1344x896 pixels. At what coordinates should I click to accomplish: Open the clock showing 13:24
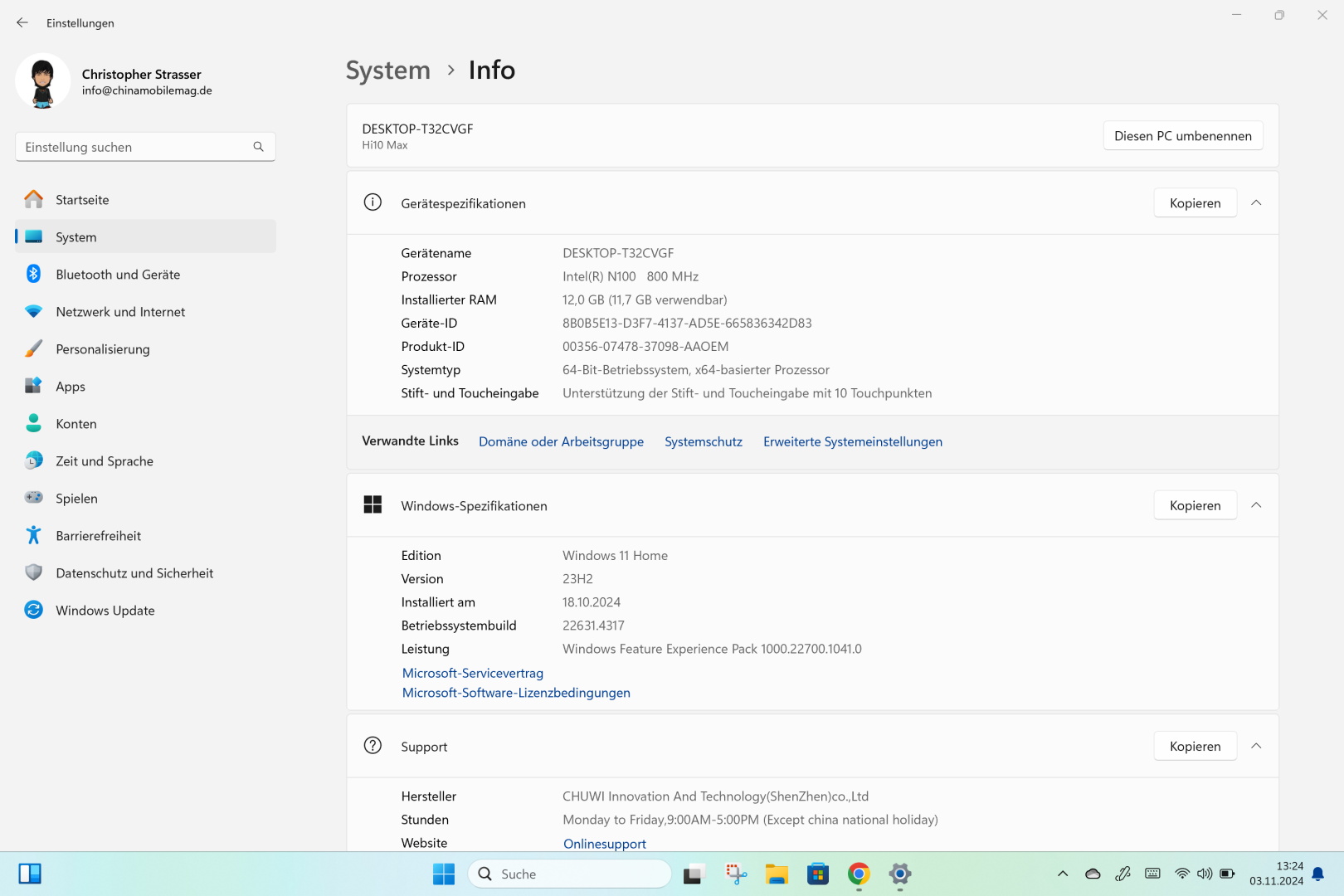coord(1276,874)
